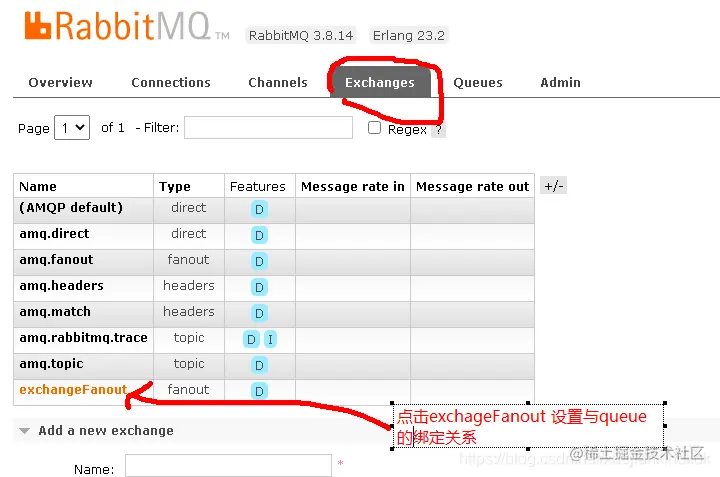Click the D badge for (AMQP default)
The image size is (720, 477).
(259, 209)
